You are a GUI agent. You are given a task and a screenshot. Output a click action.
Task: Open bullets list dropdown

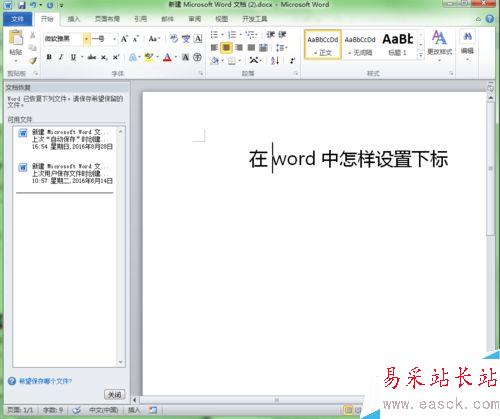[223, 35]
